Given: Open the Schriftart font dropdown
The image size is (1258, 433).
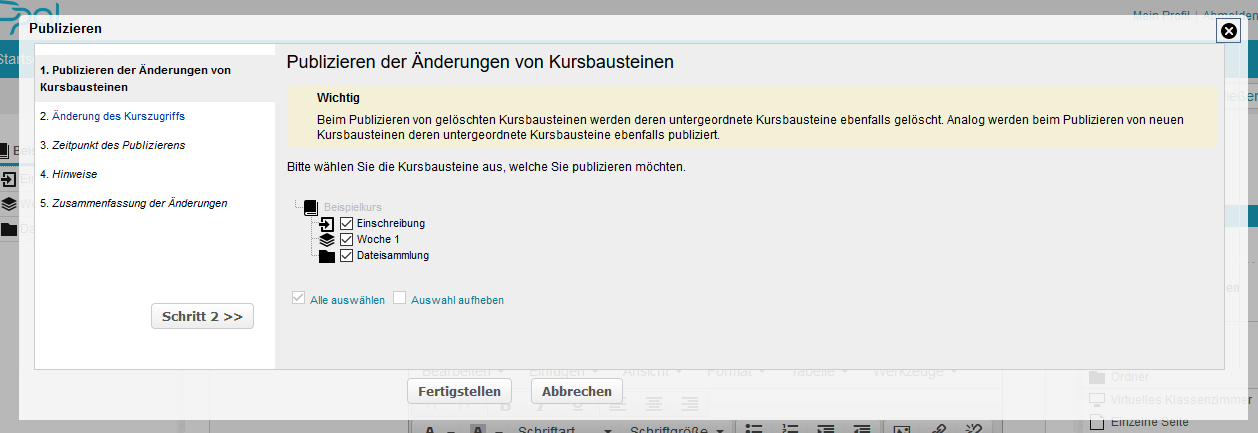Looking at the screenshot, I should [564, 429].
